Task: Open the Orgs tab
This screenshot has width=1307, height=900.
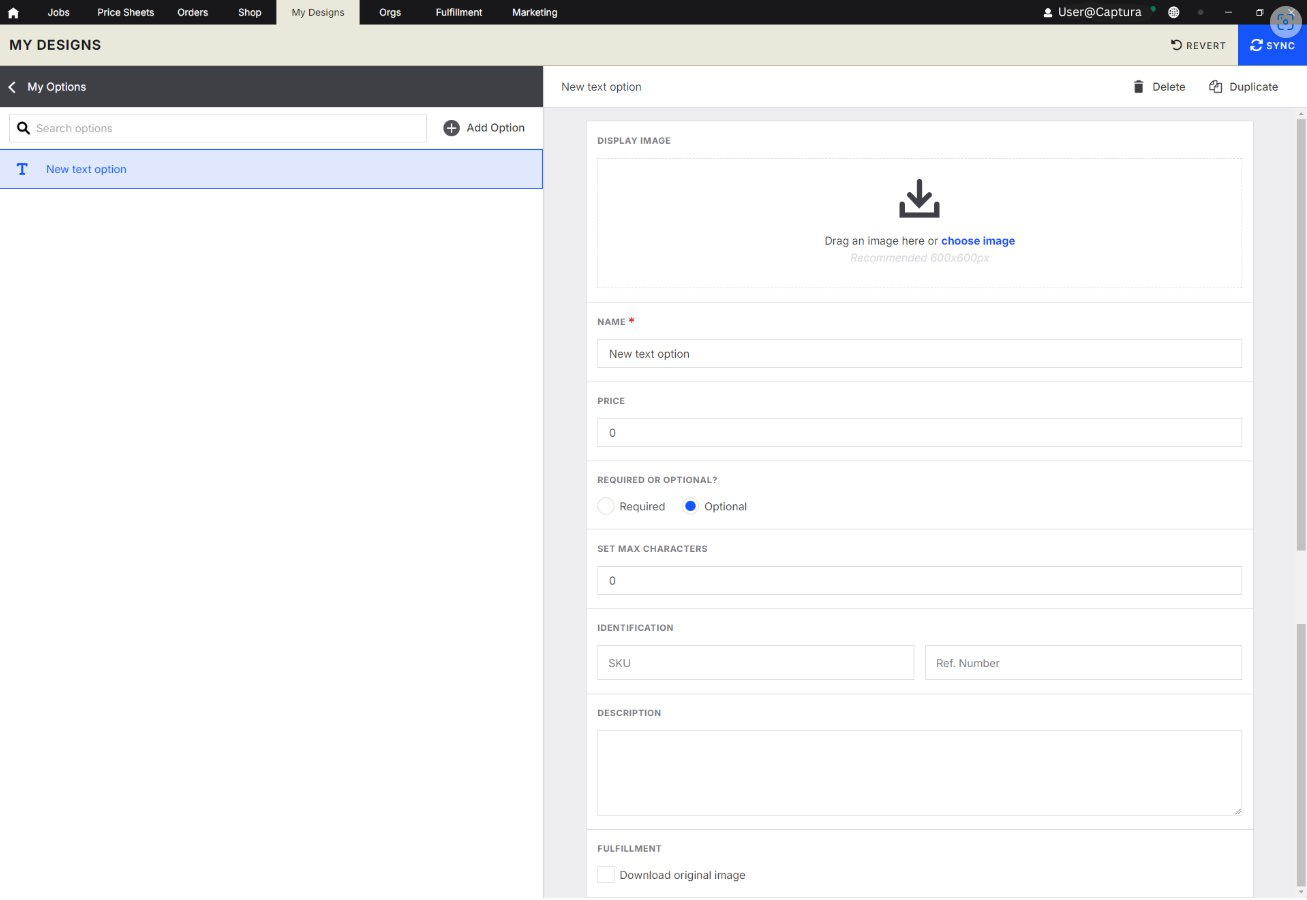Action: click(390, 13)
